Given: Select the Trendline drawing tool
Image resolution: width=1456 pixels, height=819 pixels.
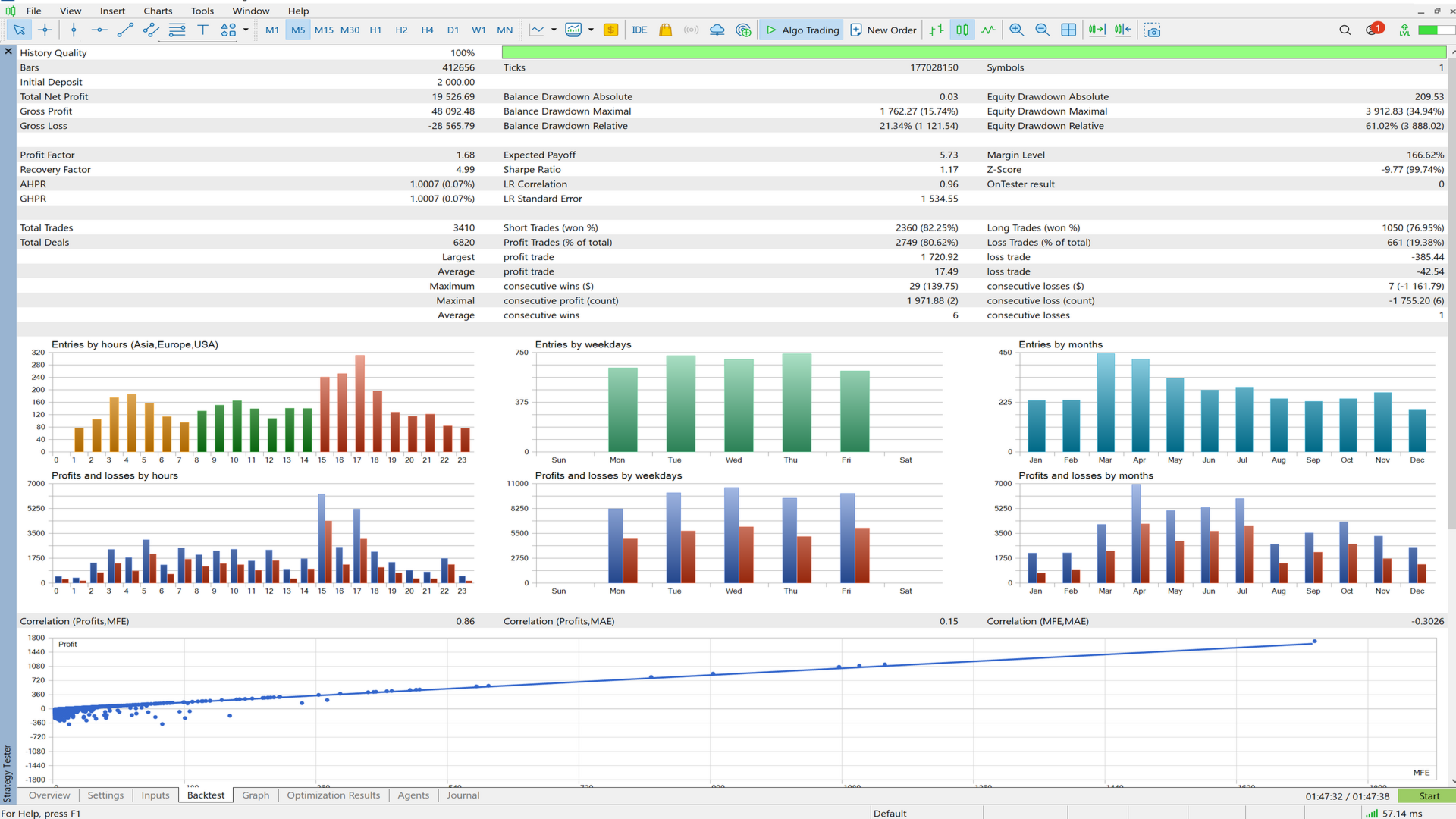Looking at the screenshot, I should (x=126, y=30).
